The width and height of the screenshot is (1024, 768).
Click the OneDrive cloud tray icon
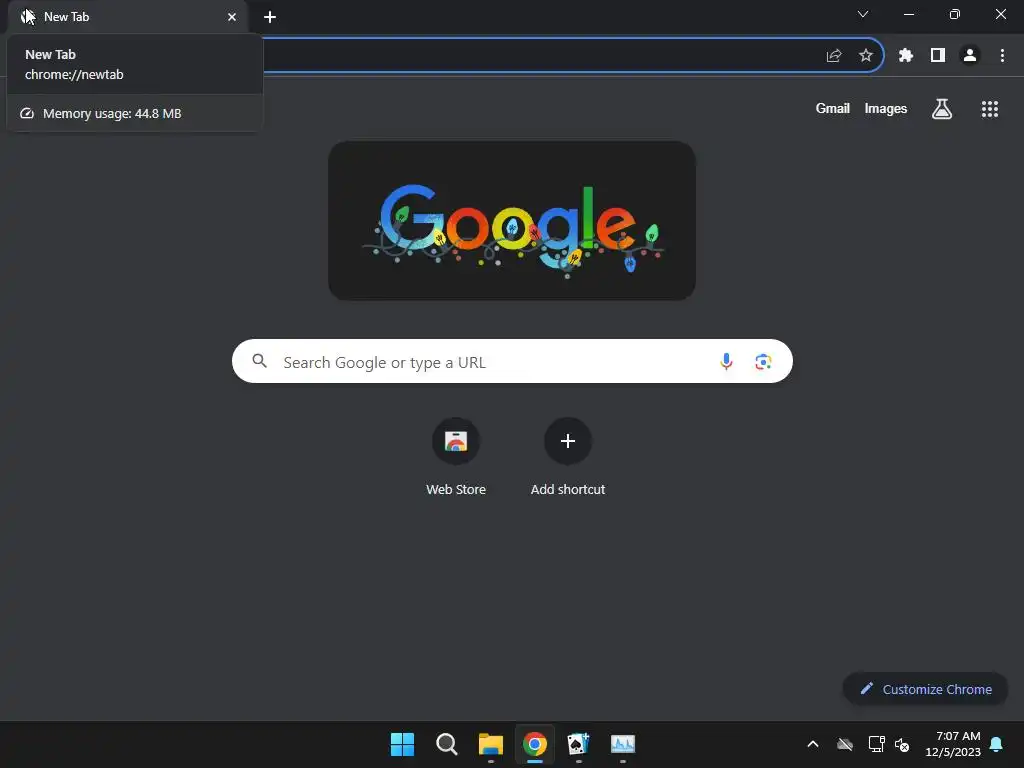click(x=845, y=744)
